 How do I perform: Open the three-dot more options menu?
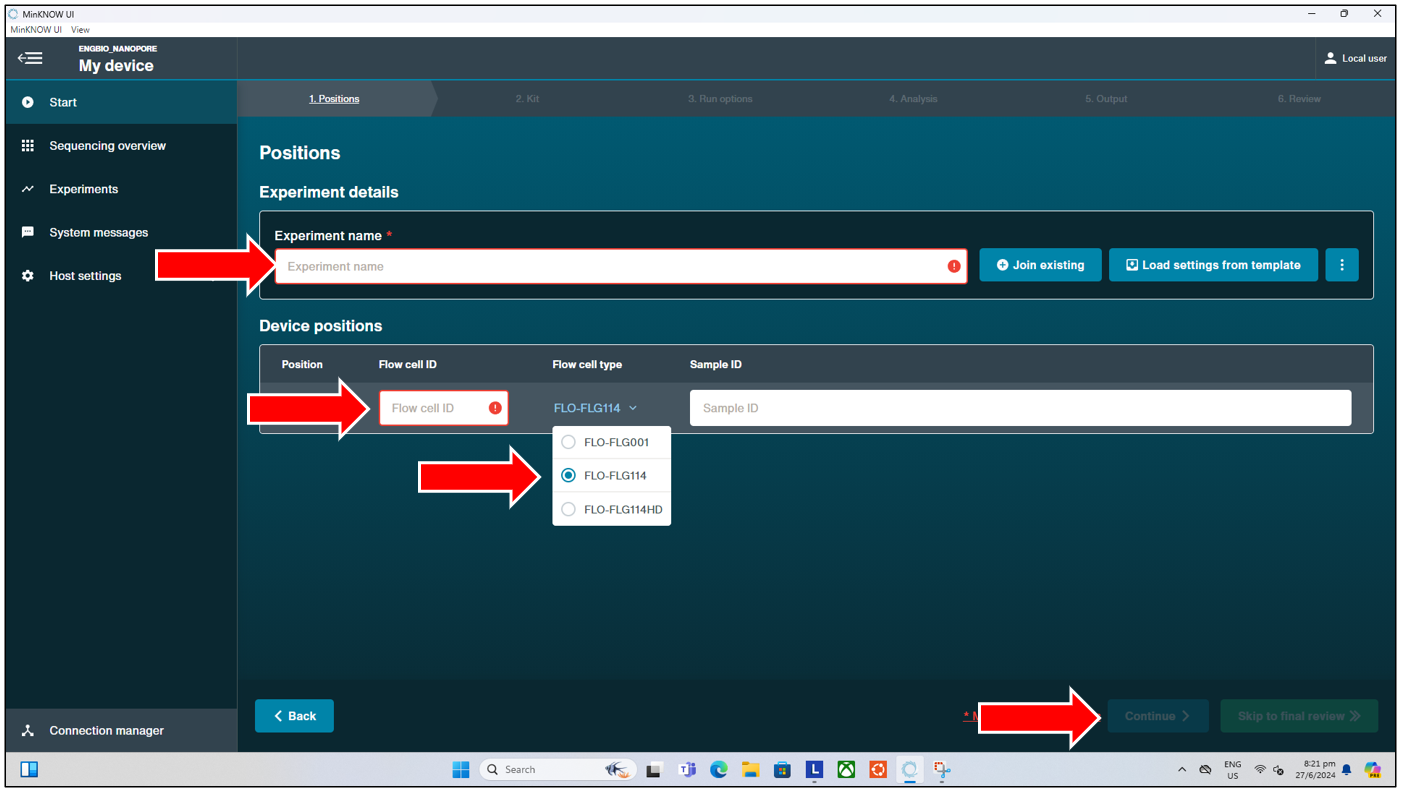tap(1342, 265)
